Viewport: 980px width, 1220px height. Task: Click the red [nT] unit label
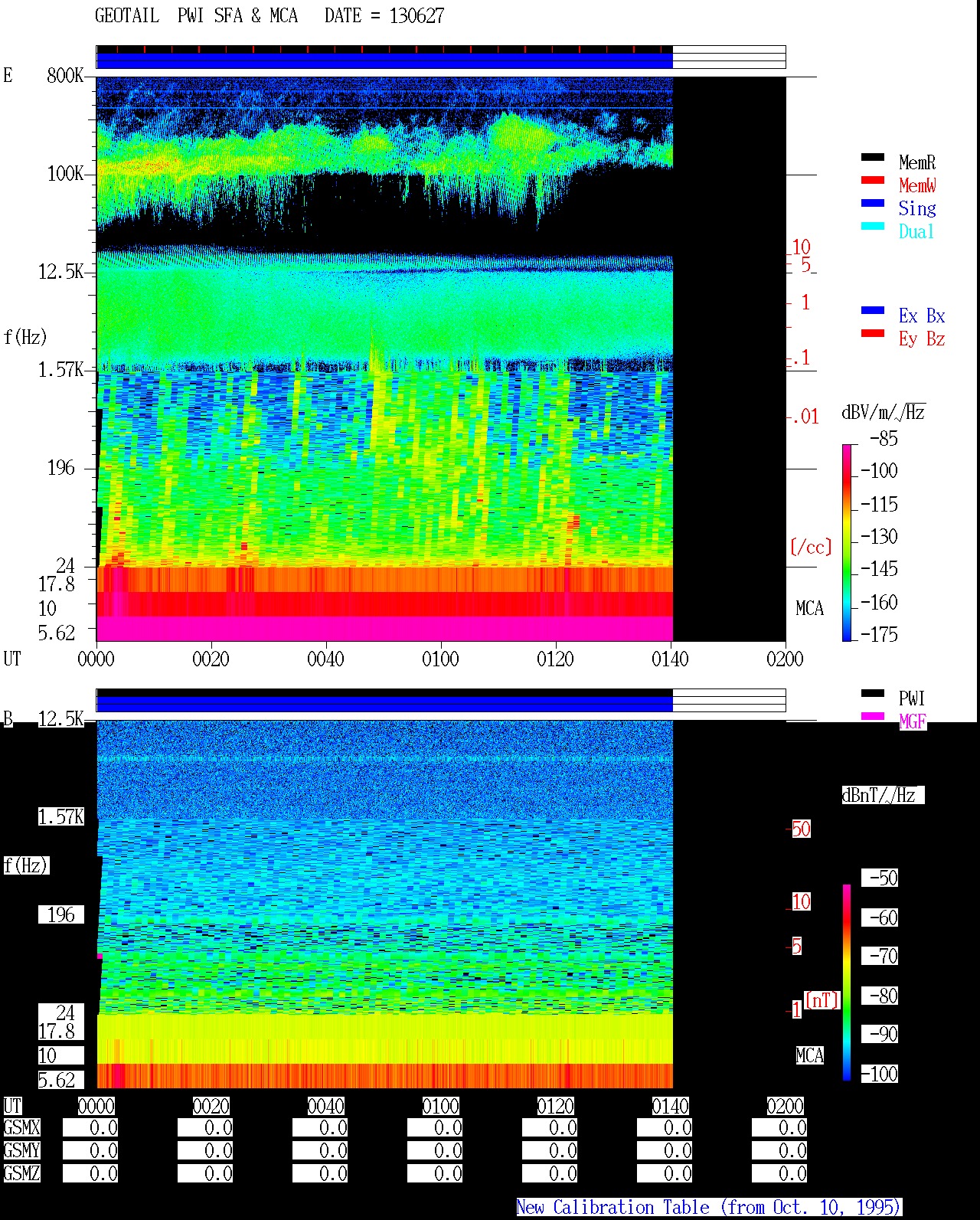click(x=822, y=1000)
